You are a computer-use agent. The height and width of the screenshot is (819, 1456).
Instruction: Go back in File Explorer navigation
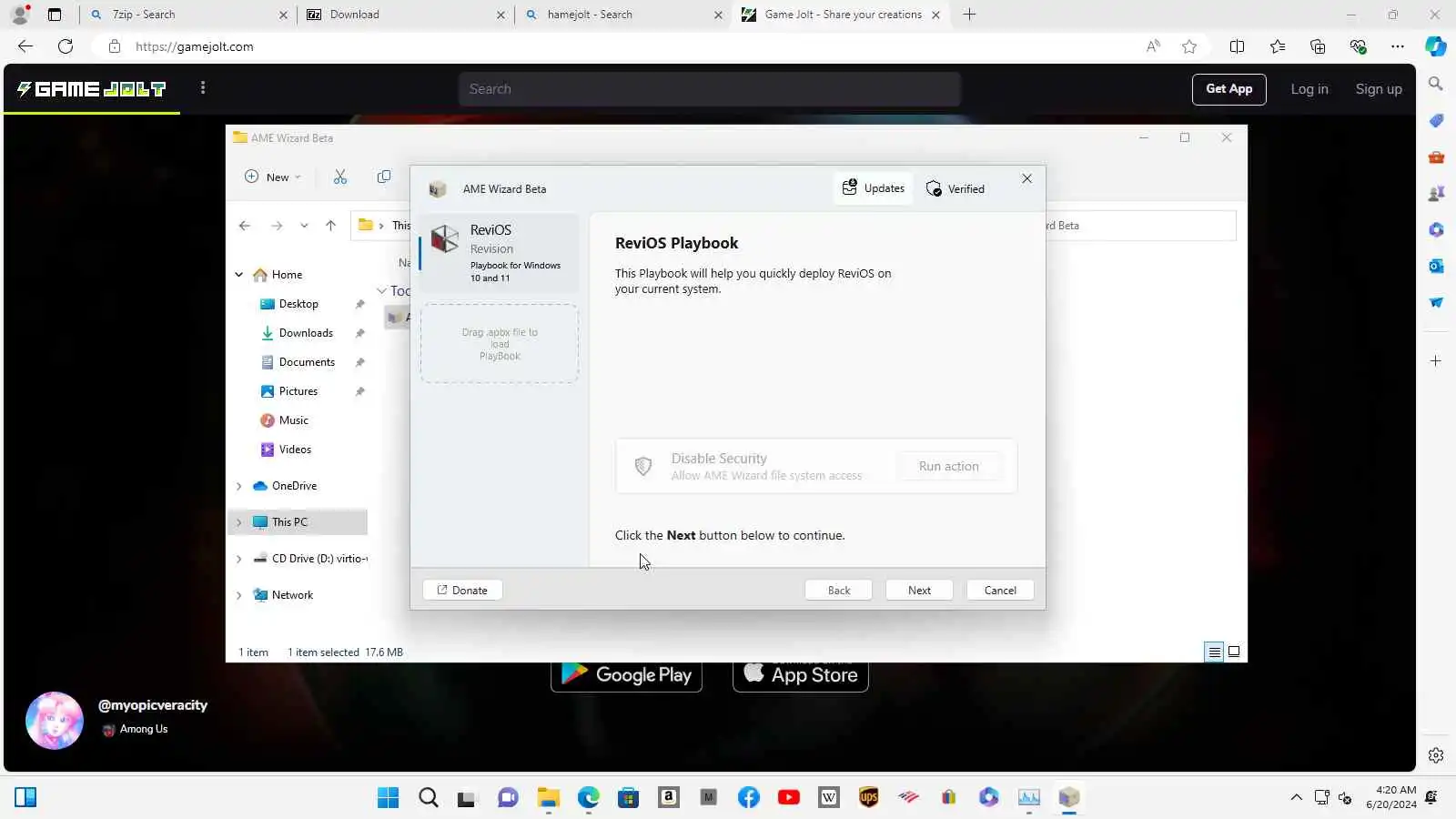[245, 226]
